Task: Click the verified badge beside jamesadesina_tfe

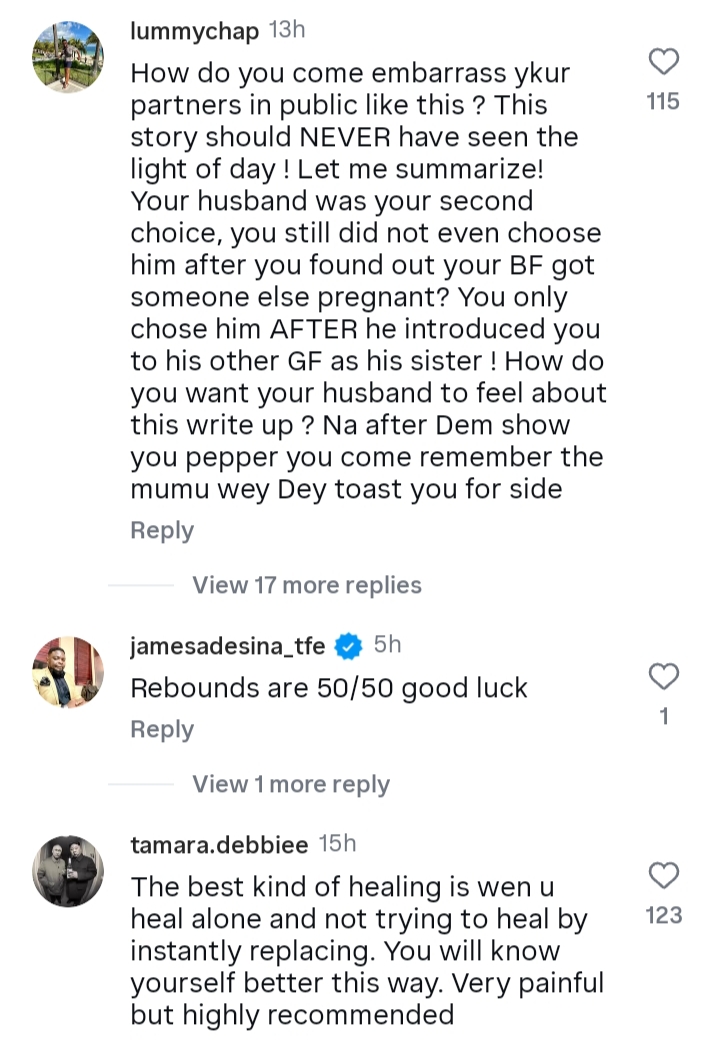Action: coord(348,646)
